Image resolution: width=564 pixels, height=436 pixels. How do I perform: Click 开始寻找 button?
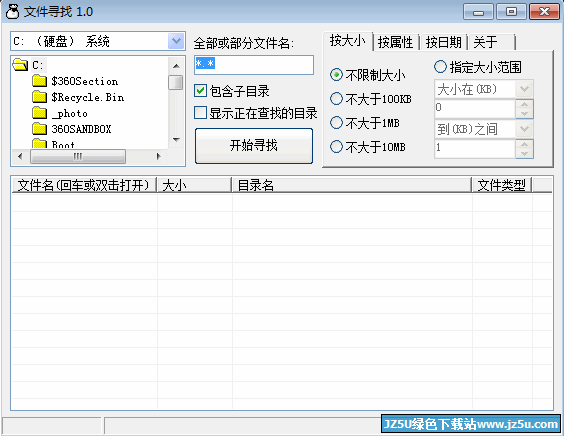(254, 146)
